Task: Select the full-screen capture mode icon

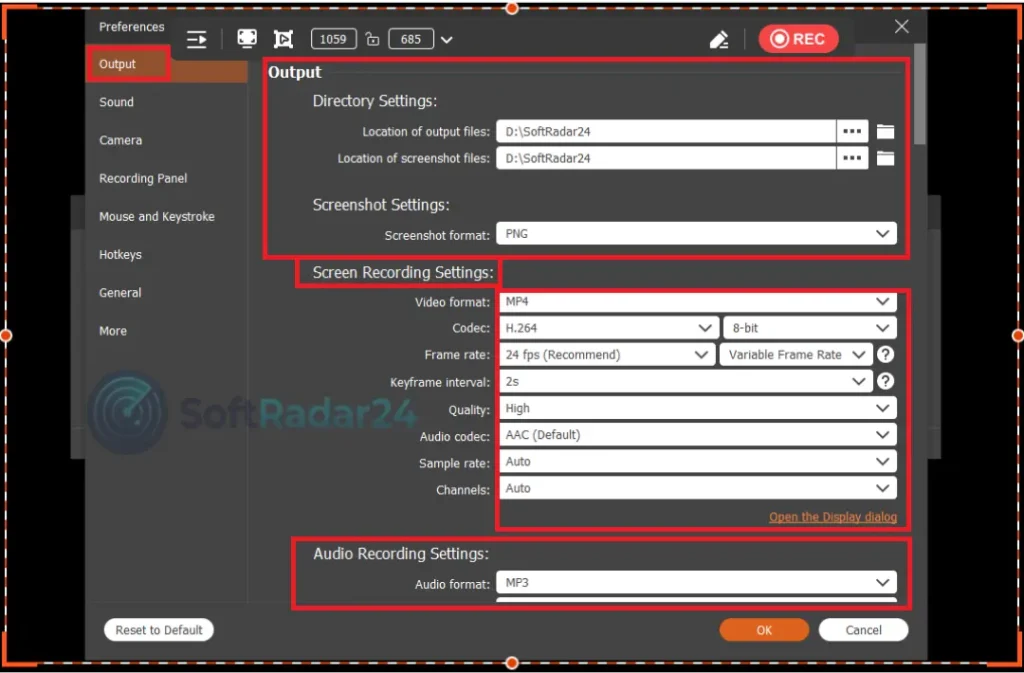Action: pyautogui.click(x=246, y=38)
